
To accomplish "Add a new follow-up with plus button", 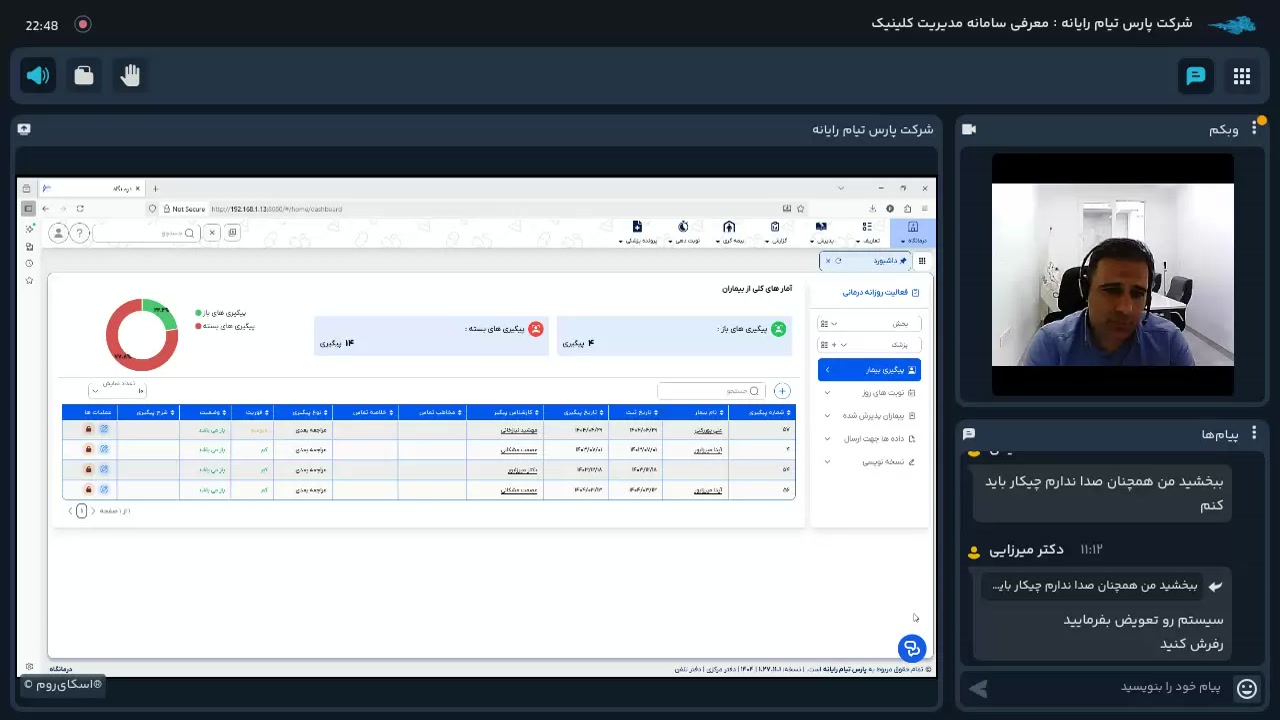I will 782,391.
